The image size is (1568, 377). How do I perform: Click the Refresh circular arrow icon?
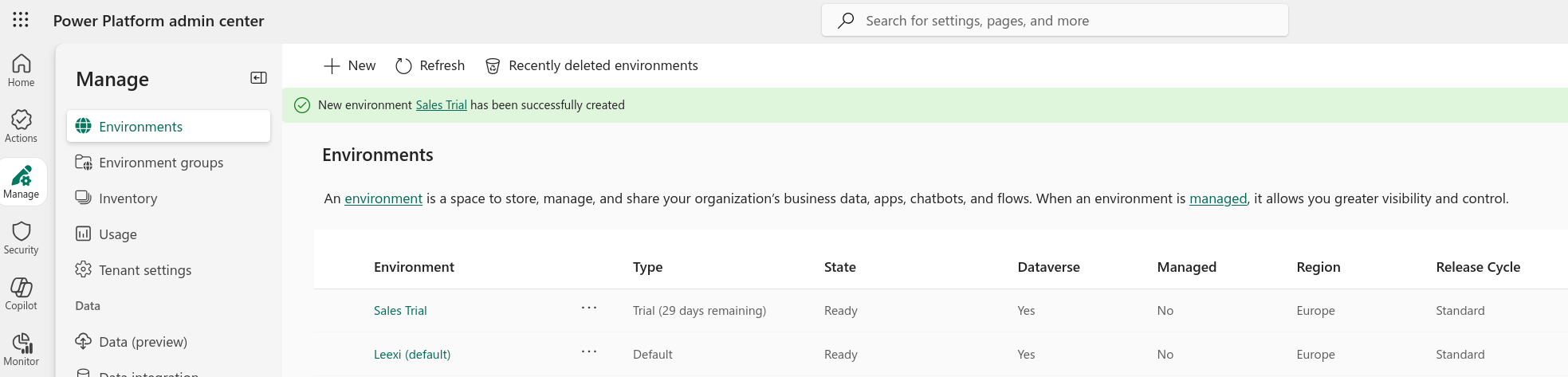[403, 65]
